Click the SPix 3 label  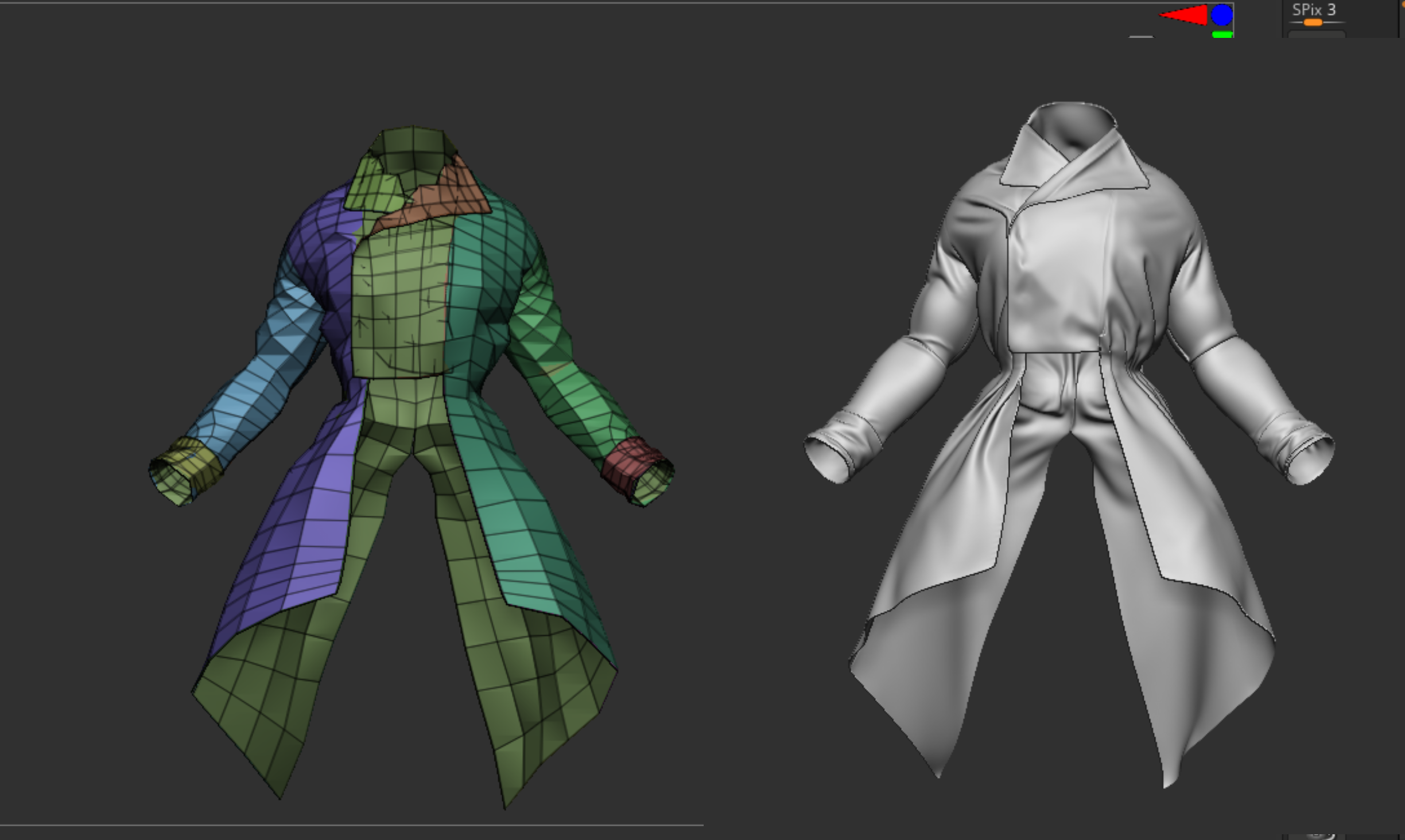click(1314, 10)
